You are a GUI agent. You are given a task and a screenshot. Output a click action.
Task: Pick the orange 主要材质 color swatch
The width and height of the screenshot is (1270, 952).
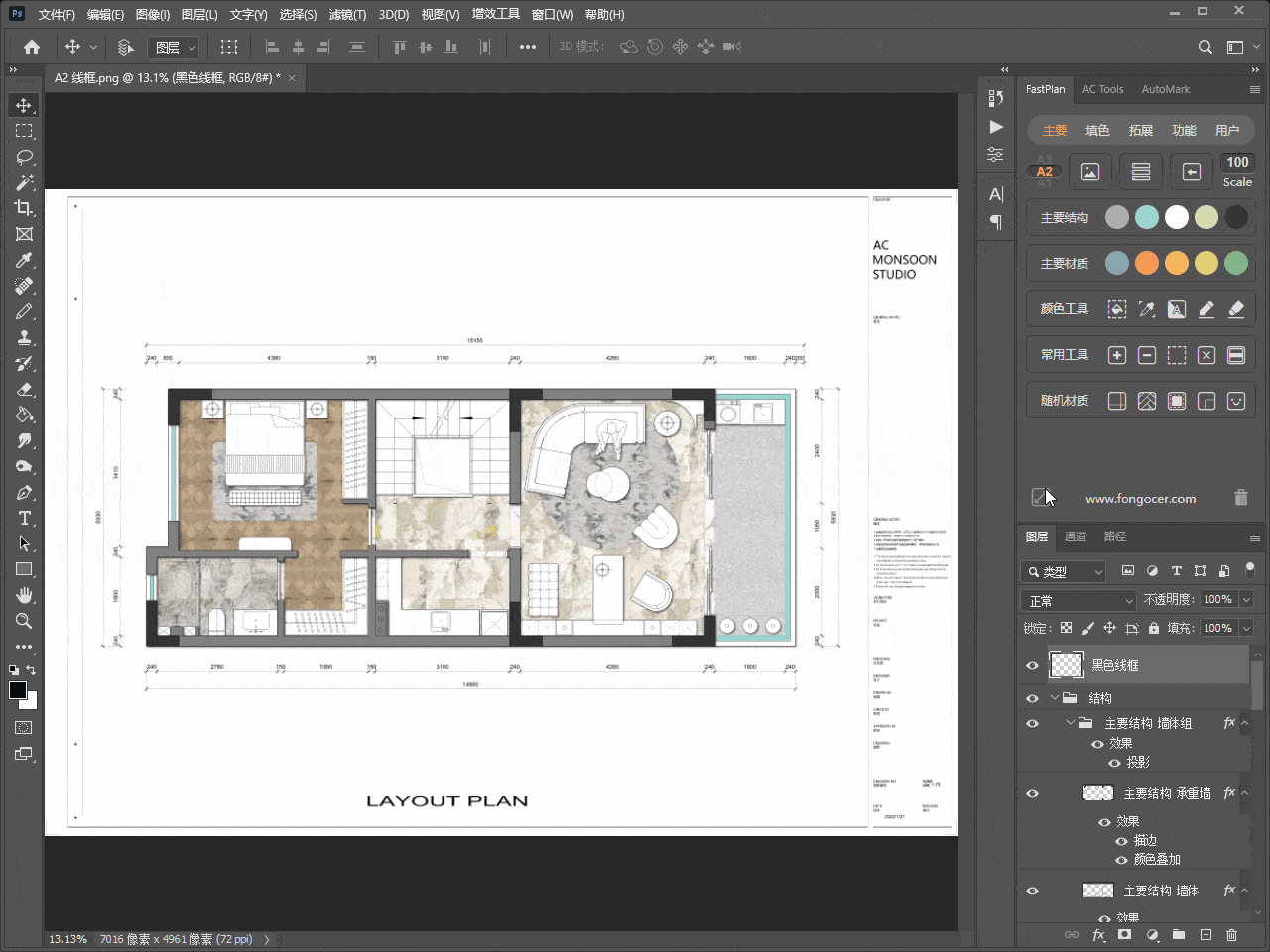pyautogui.click(x=1147, y=263)
